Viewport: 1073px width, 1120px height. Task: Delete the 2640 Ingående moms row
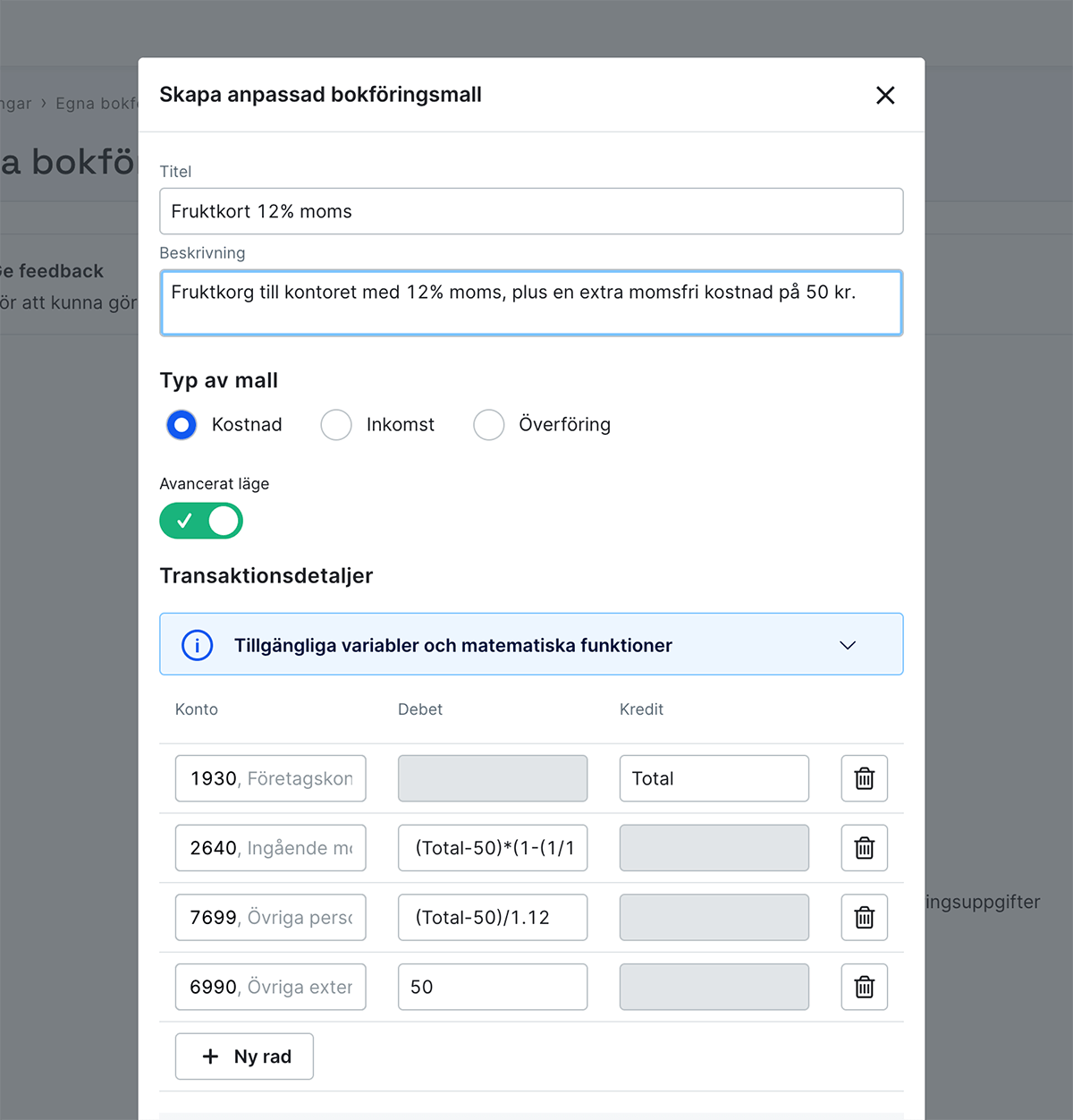click(x=864, y=848)
